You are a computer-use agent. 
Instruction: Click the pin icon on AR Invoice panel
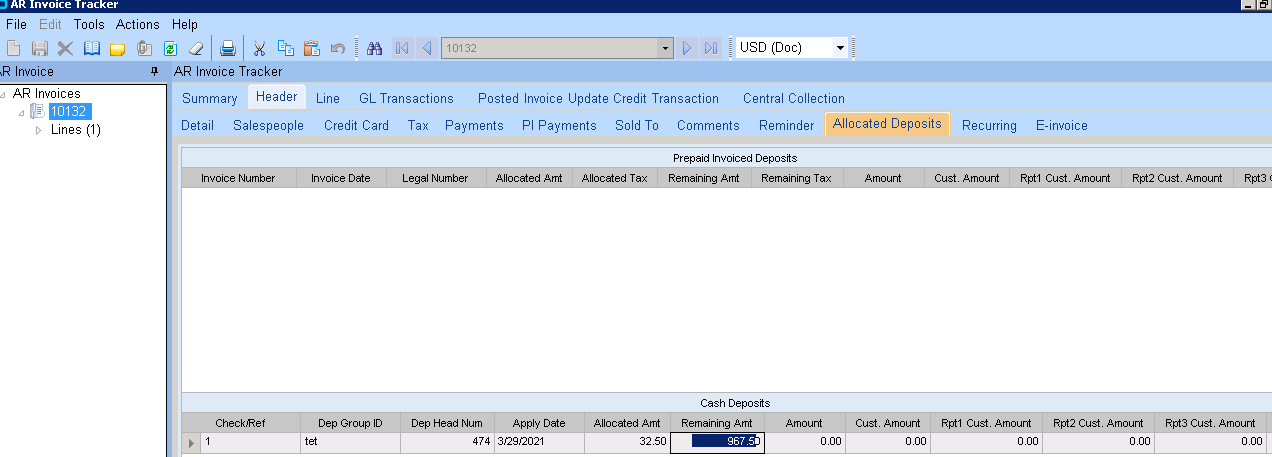pos(154,72)
